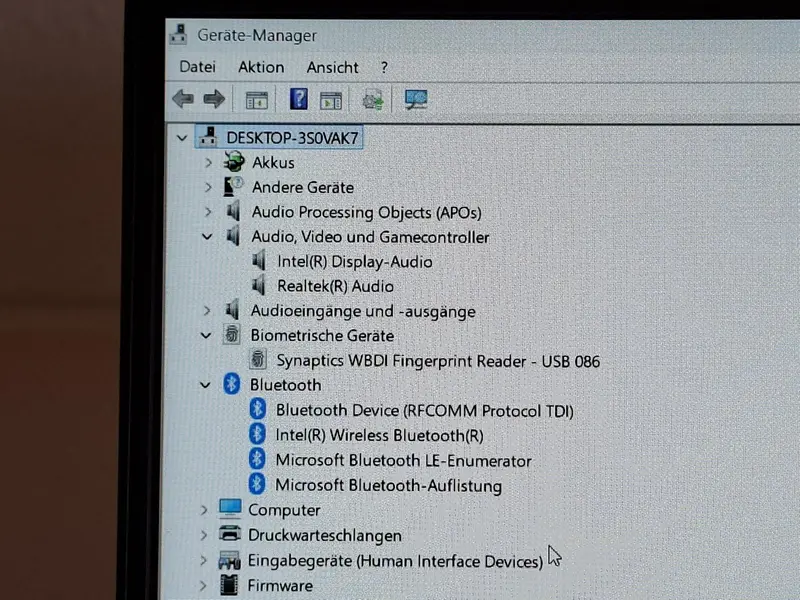Select Realtek(R) Audio text
Screen dimensions: 800x600
335,286
